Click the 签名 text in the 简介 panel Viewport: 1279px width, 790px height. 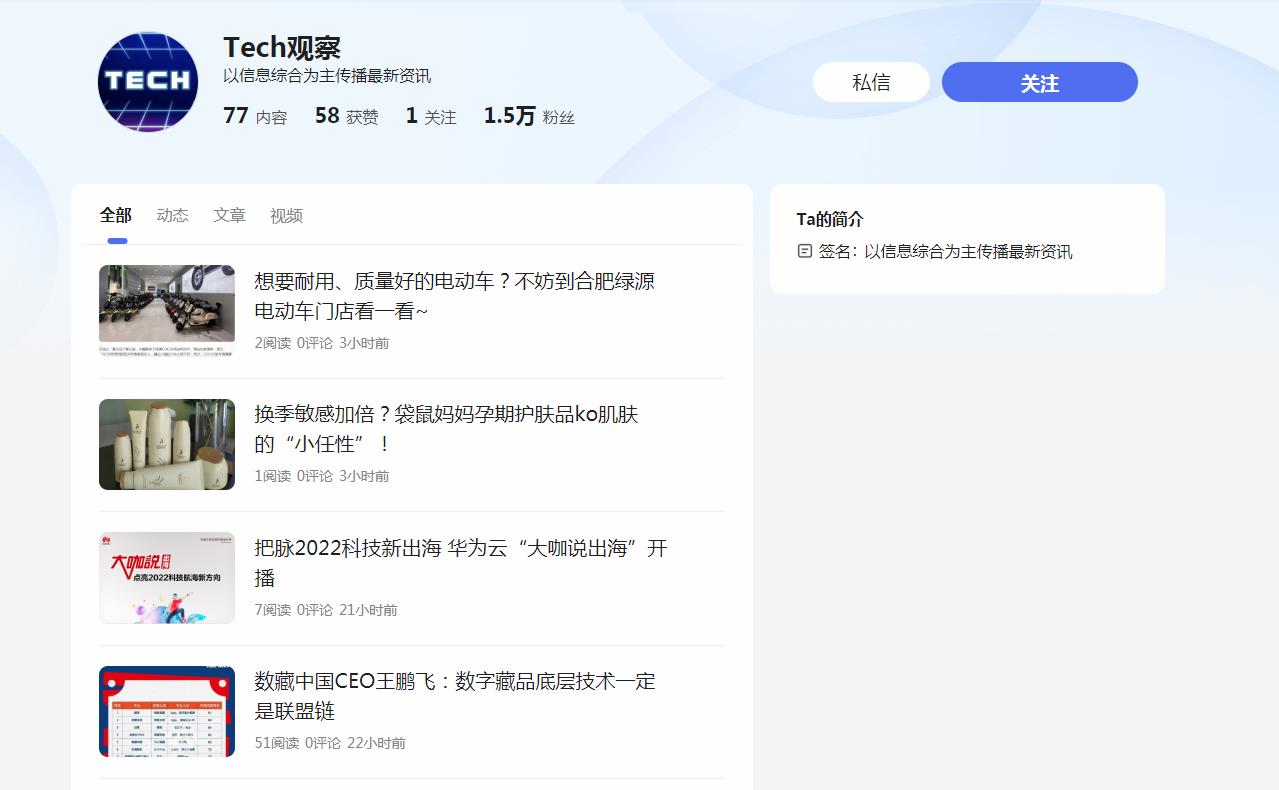tap(945, 251)
